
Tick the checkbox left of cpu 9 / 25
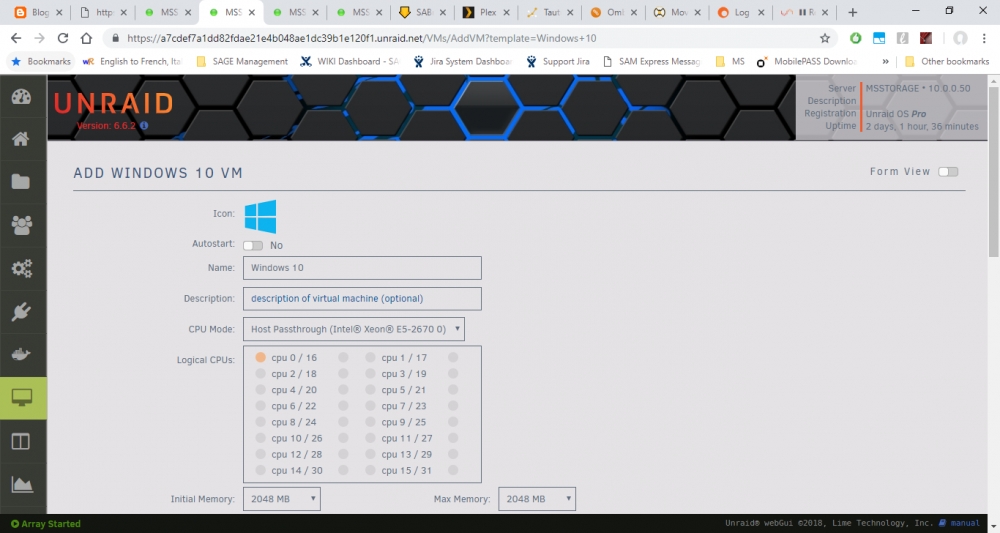[x=370, y=421]
